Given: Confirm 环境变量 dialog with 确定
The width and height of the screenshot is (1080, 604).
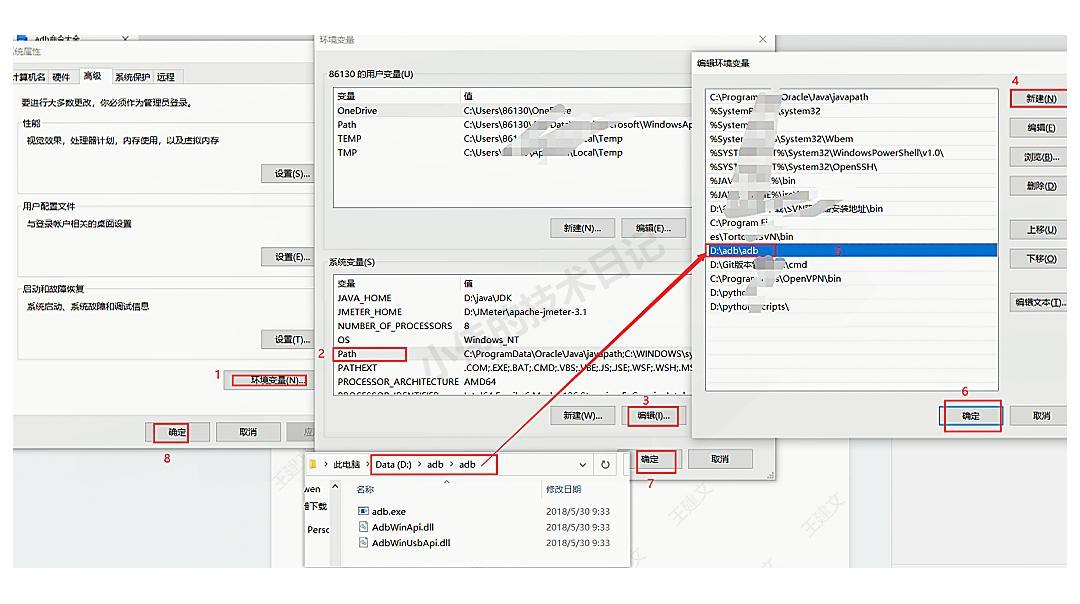Looking at the screenshot, I should coord(650,459).
